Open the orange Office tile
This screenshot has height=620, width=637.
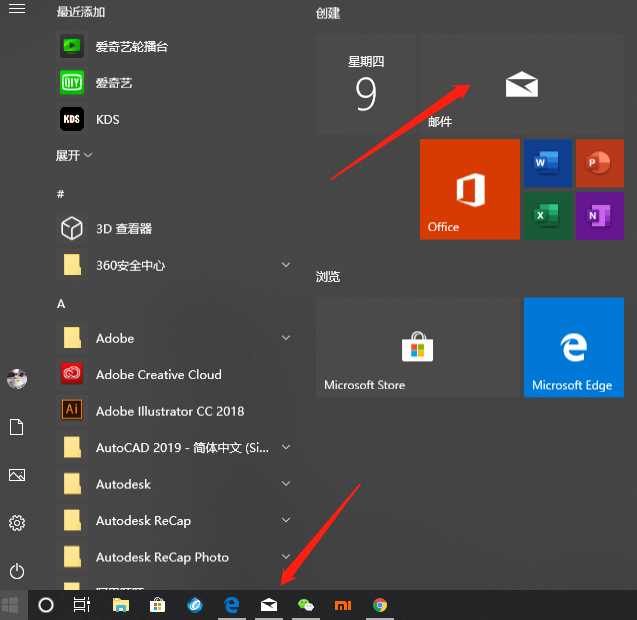click(x=470, y=189)
